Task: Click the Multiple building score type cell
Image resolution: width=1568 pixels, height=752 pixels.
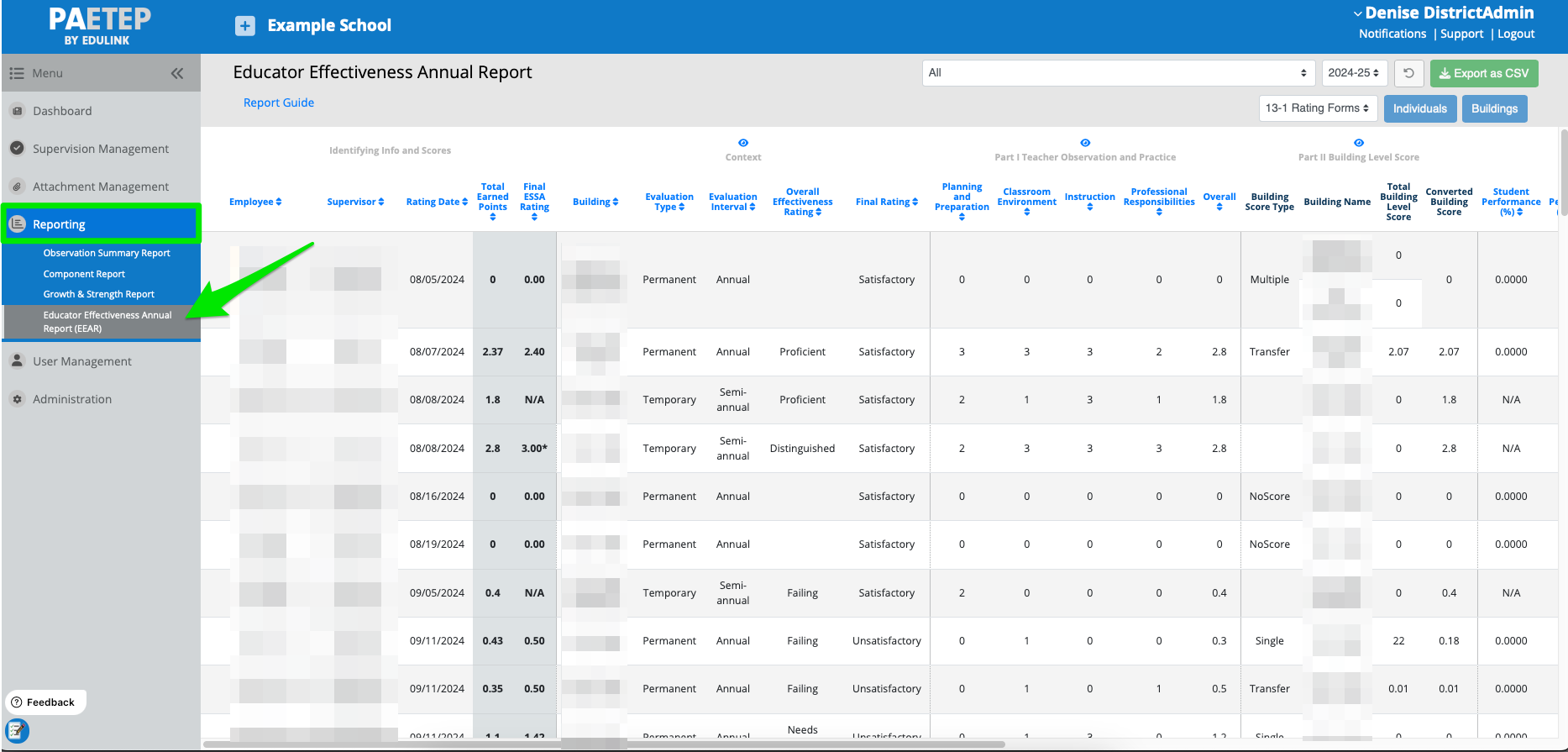Action: pyautogui.click(x=1269, y=280)
